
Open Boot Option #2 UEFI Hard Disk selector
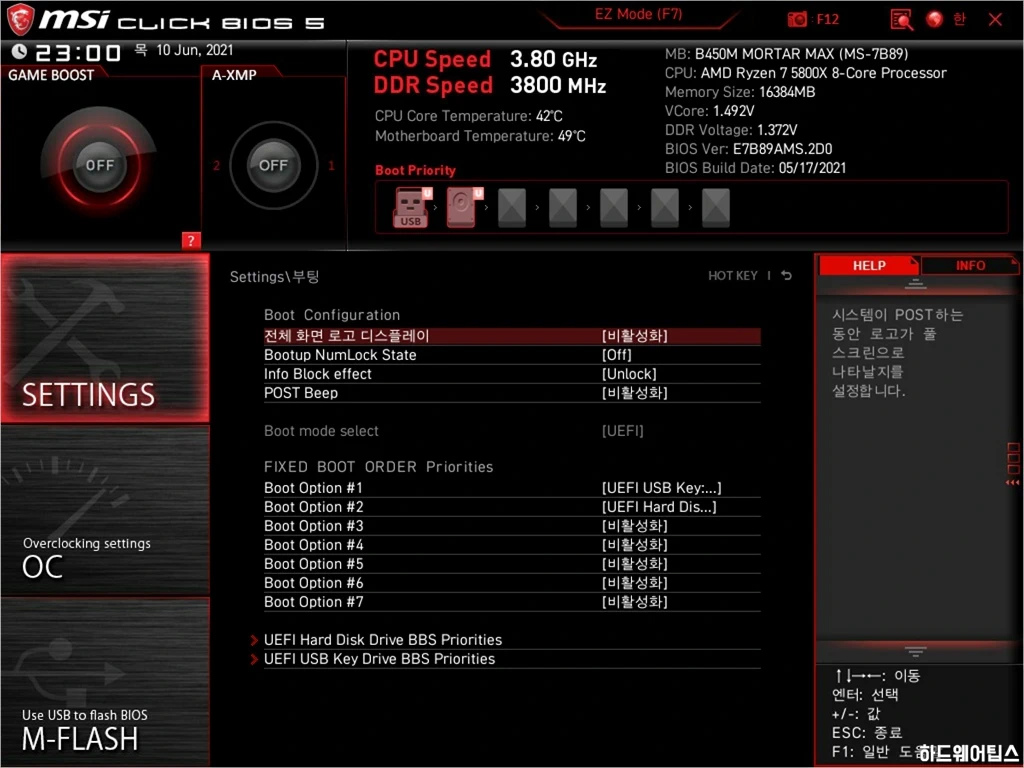pos(659,507)
